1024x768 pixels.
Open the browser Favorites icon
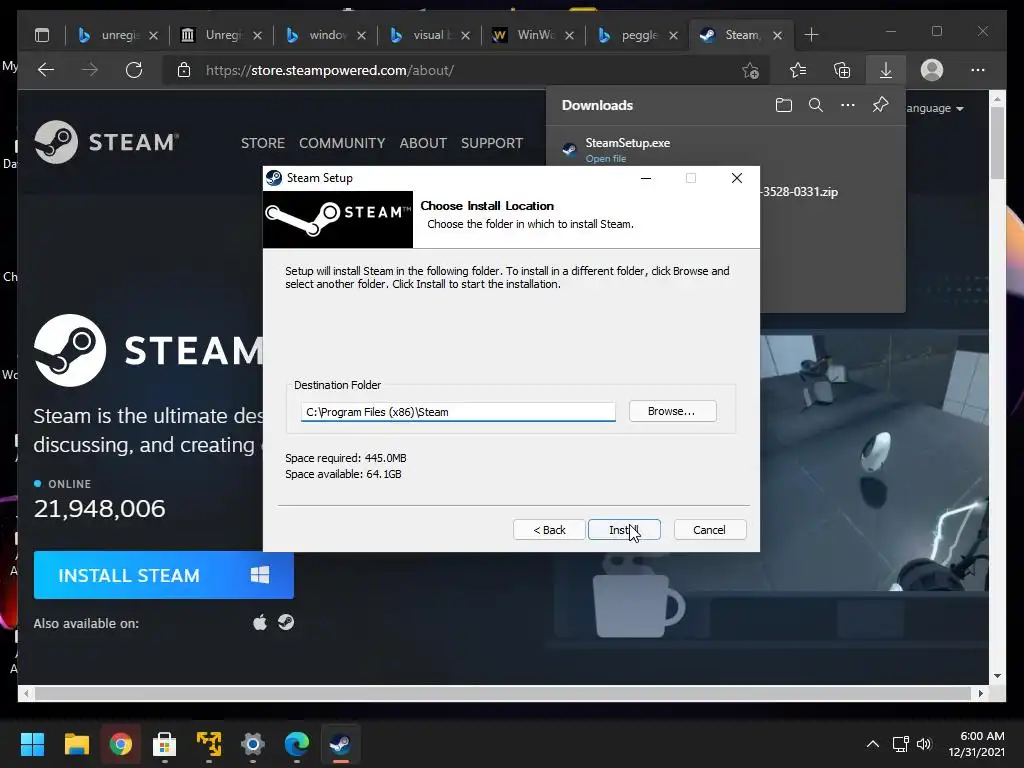(797, 70)
